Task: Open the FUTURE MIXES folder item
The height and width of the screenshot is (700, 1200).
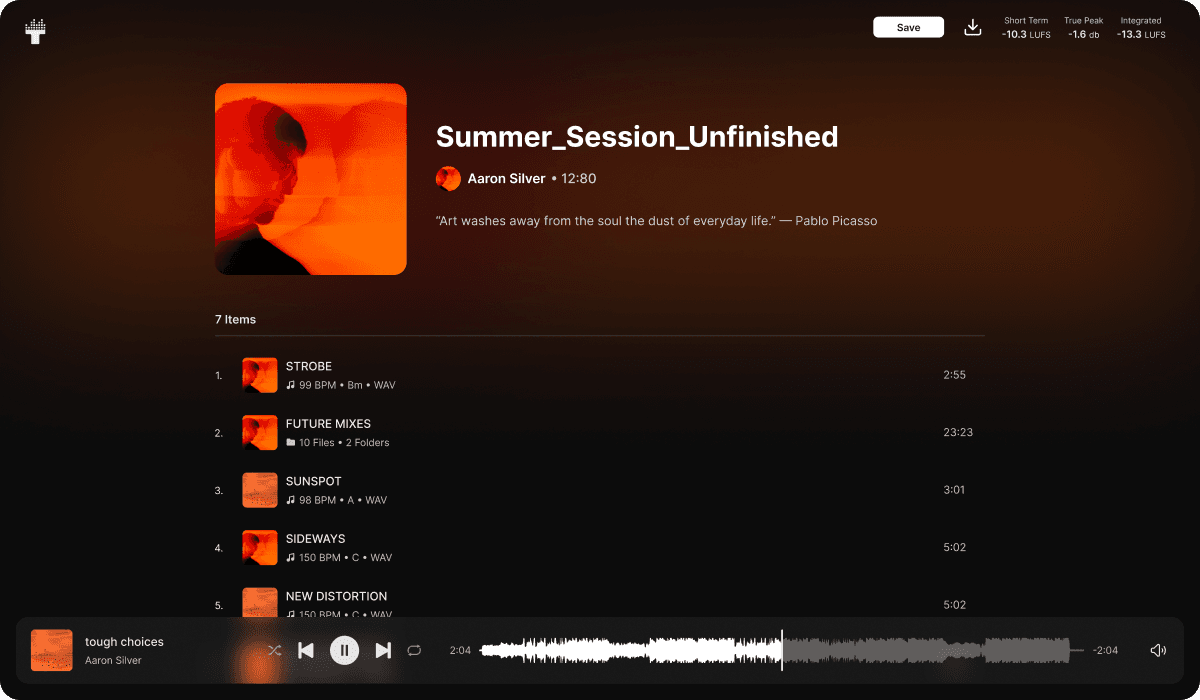Action: [600, 432]
